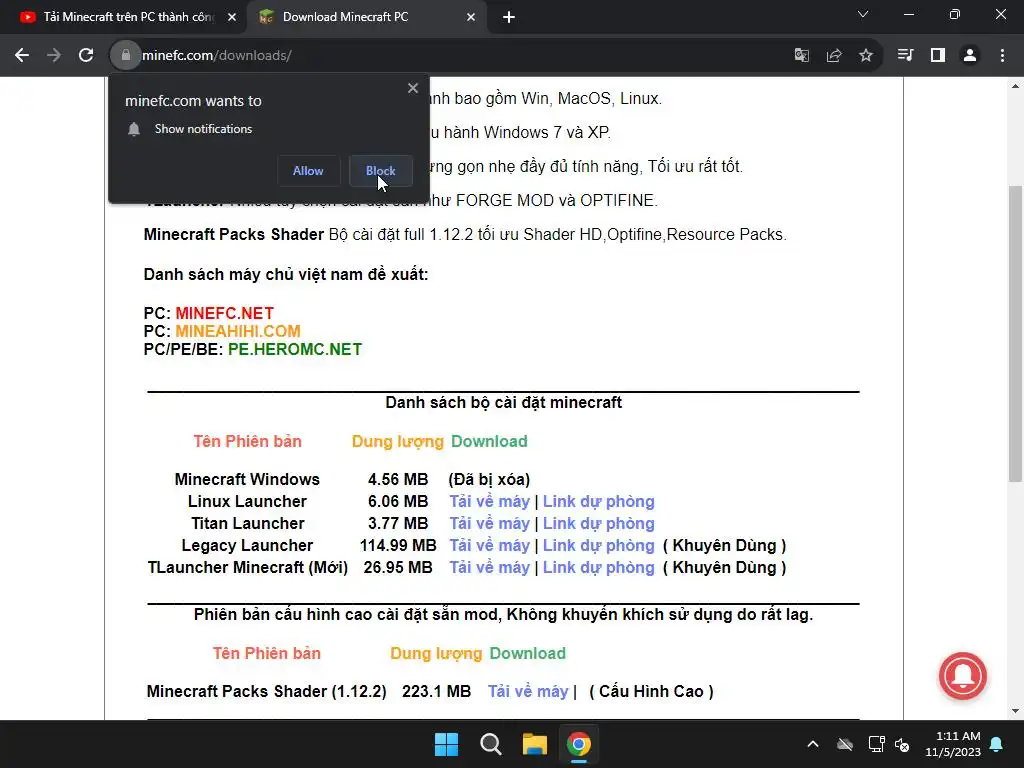The image size is (1024, 768).
Task: Click the Danh sách bộ cài đặt minecraft heading
Action: click(x=504, y=402)
